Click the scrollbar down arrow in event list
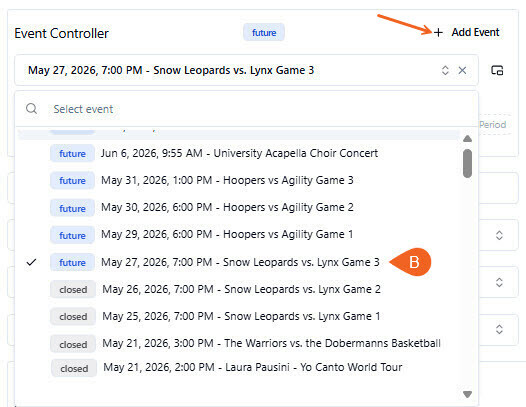This screenshot has width=526, height=407. pos(467,394)
